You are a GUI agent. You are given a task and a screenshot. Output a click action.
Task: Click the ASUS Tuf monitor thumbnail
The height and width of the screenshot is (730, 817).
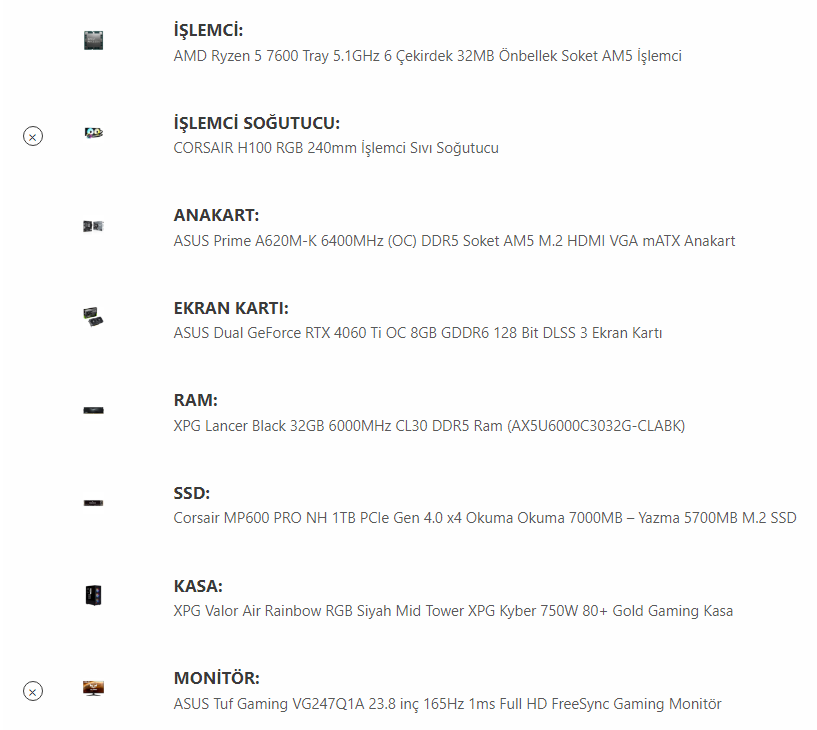pos(94,688)
